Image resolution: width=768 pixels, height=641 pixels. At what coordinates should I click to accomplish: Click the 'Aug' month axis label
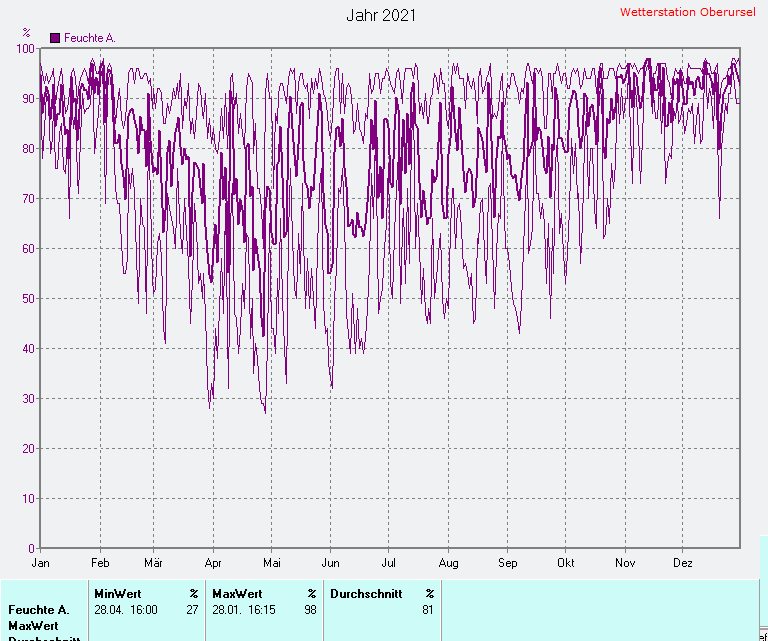point(449,563)
